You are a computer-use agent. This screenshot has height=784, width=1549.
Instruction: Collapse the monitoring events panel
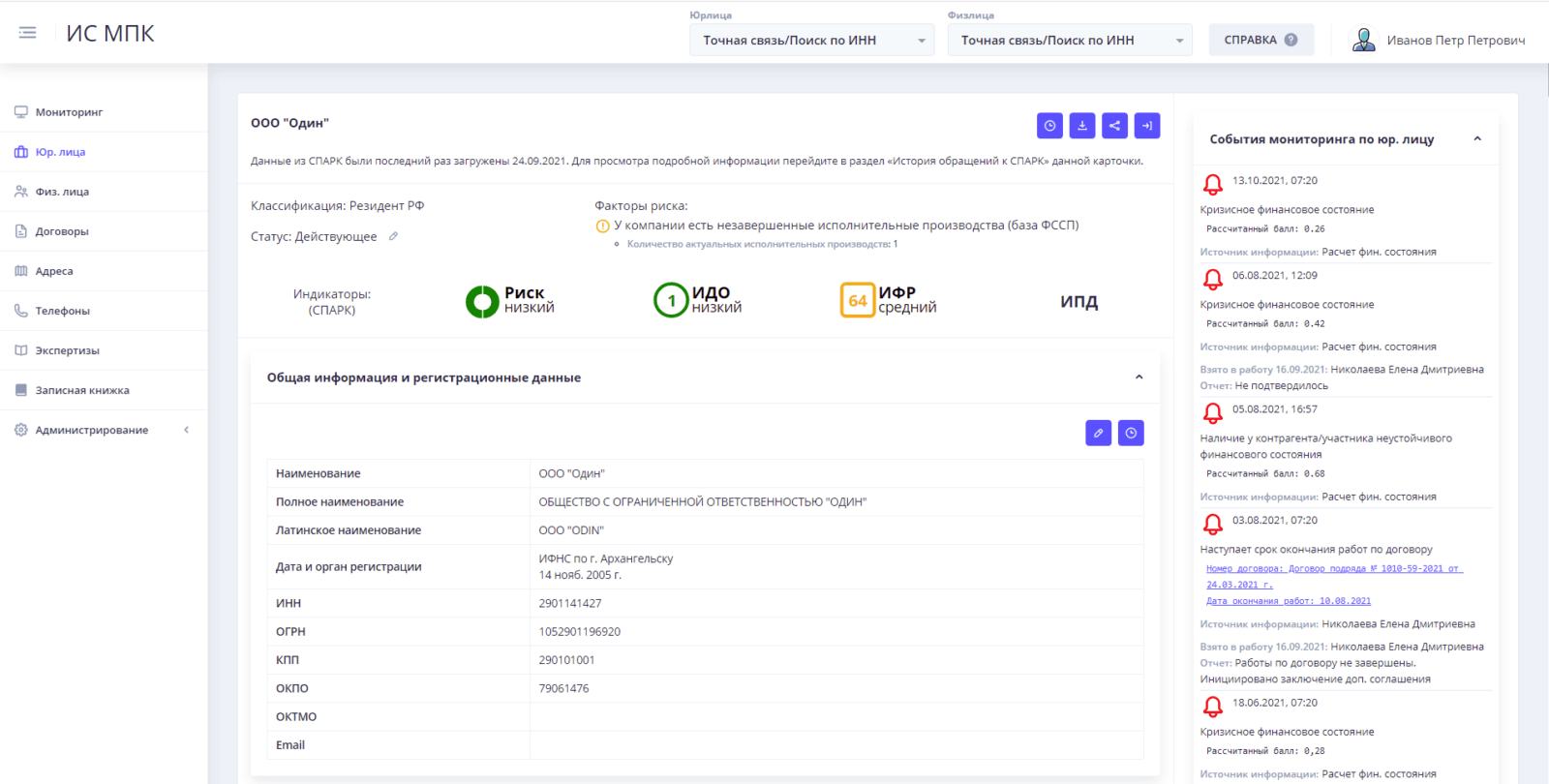click(x=1477, y=139)
